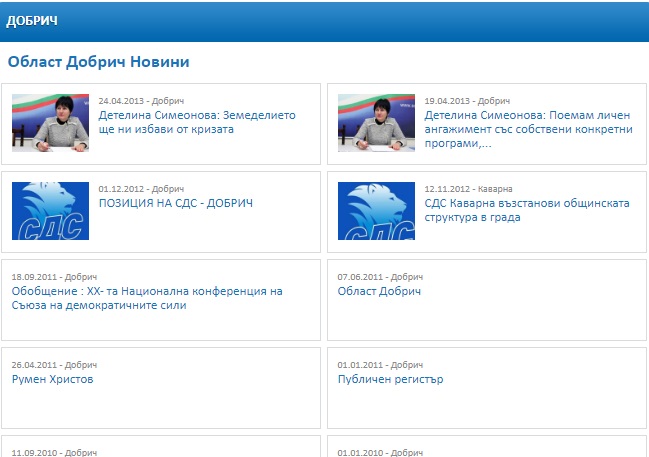Screen dimensions: 649x457
Task: Open the ДОБРИЧ header link
Action: point(32,21)
